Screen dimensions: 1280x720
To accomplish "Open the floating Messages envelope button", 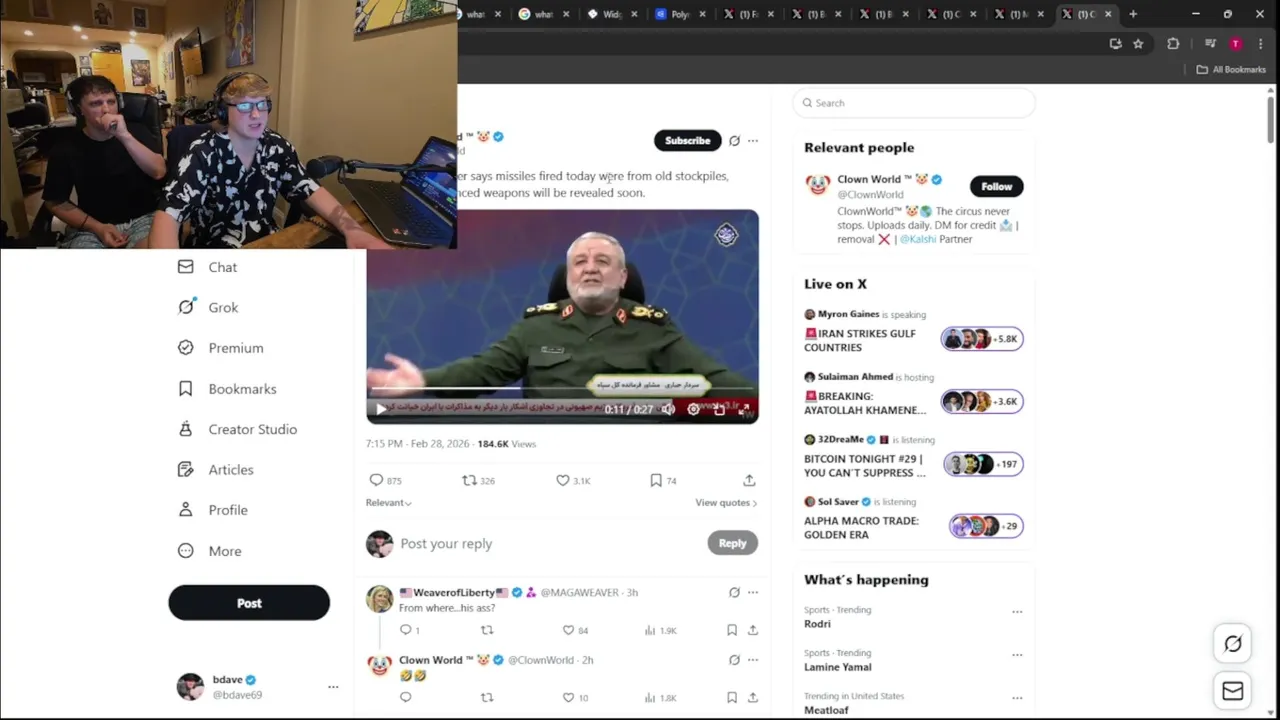I will [1233, 691].
